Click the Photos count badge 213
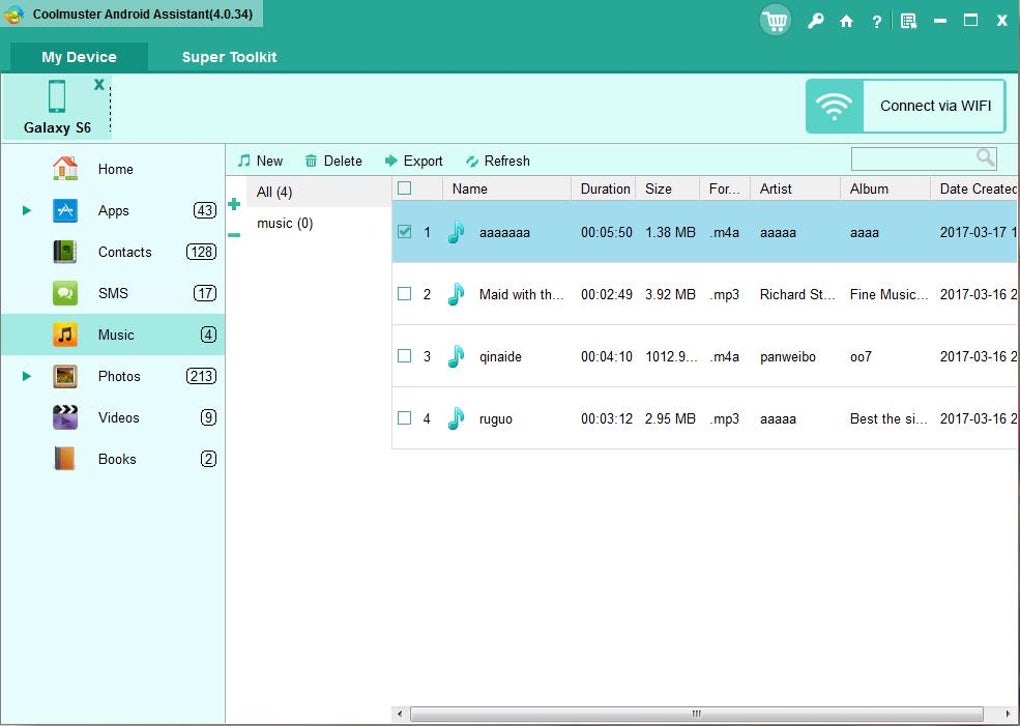The width and height of the screenshot is (1020, 726). (x=201, y=376)
